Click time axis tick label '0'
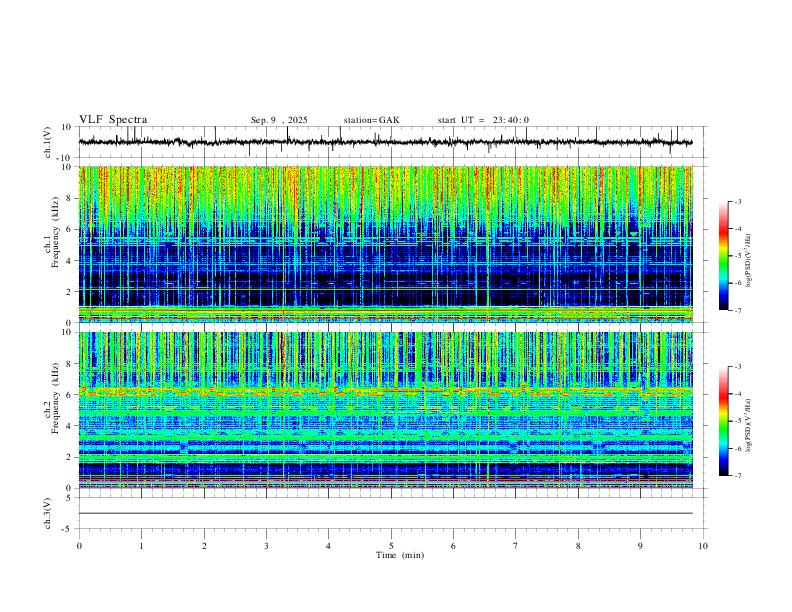The height and width of the screenshot is (612, 792). click(79, 546)
